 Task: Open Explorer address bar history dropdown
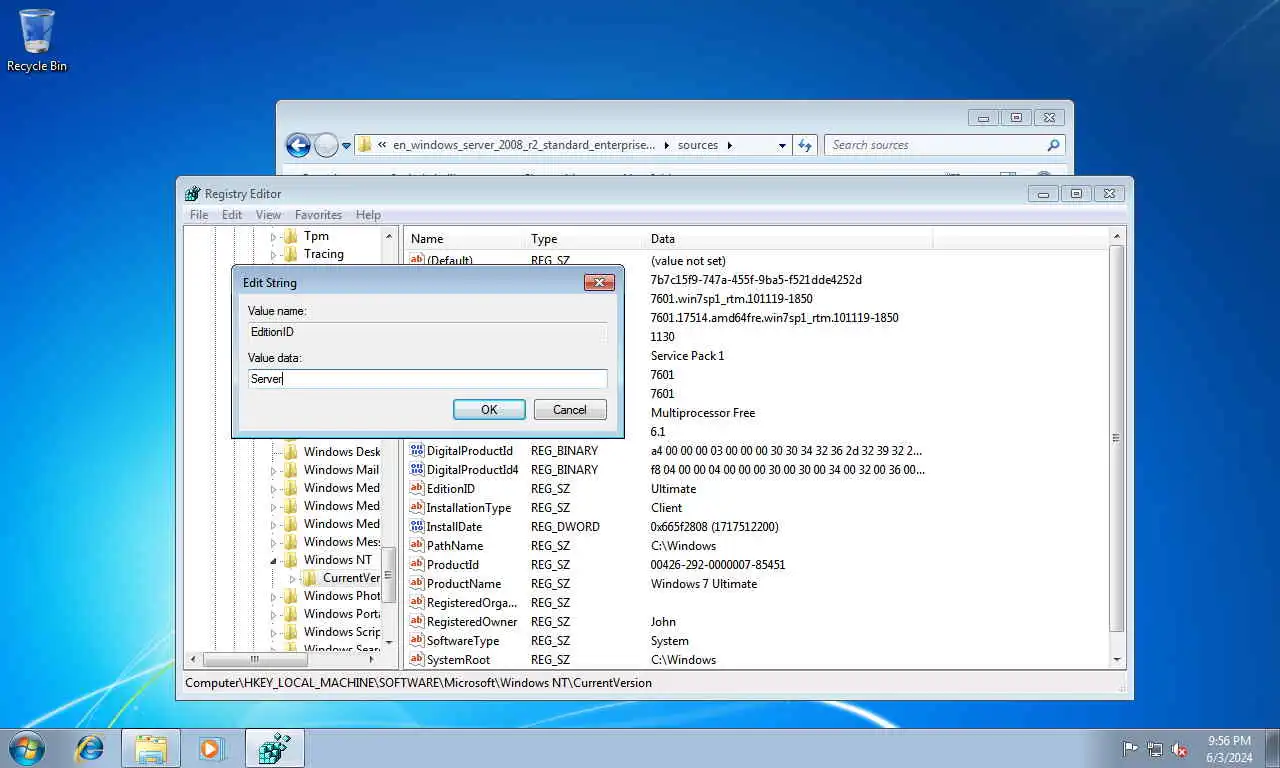(782, 145)
